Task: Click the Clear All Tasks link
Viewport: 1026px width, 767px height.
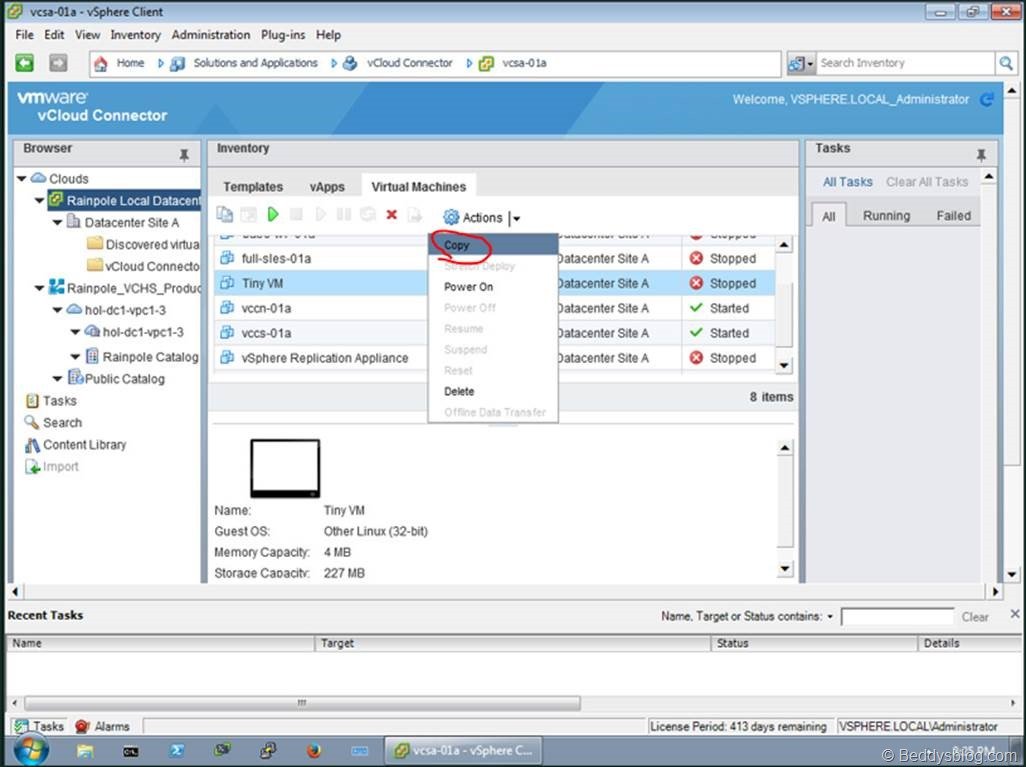Action: (x=927, y=182)
